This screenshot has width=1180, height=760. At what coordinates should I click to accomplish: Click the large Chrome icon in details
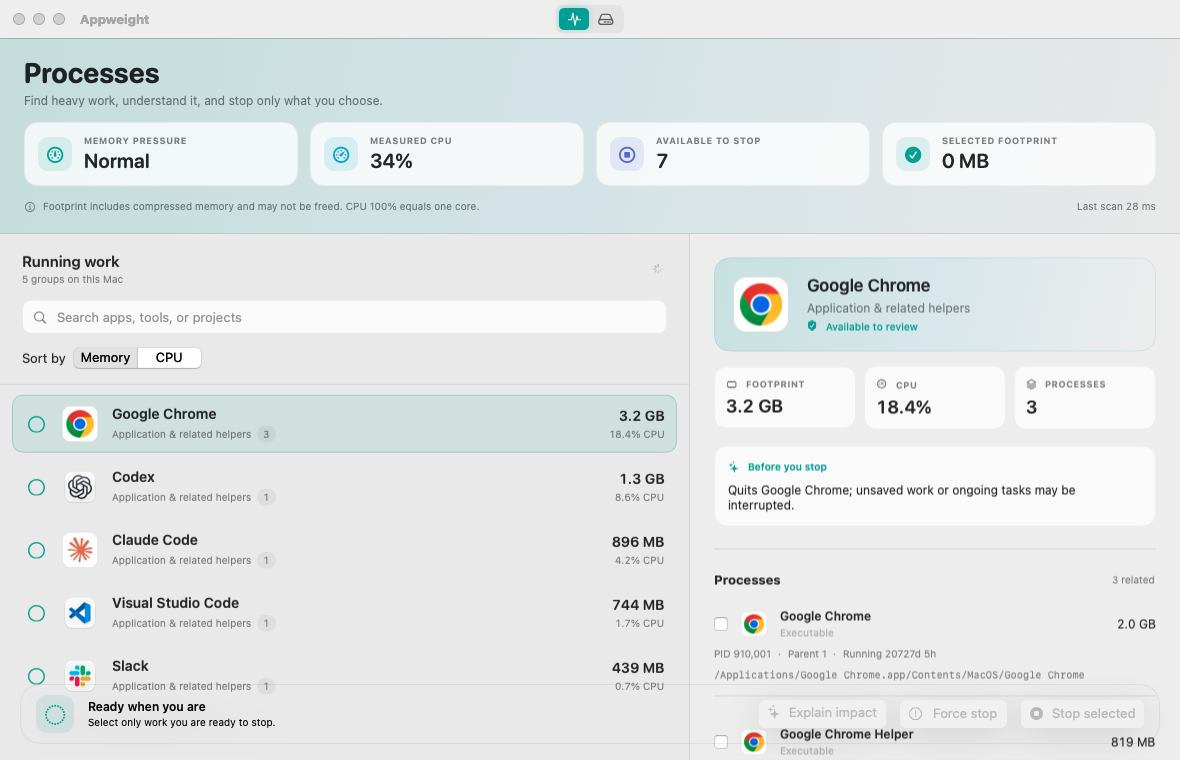click(x=761, y=304)
